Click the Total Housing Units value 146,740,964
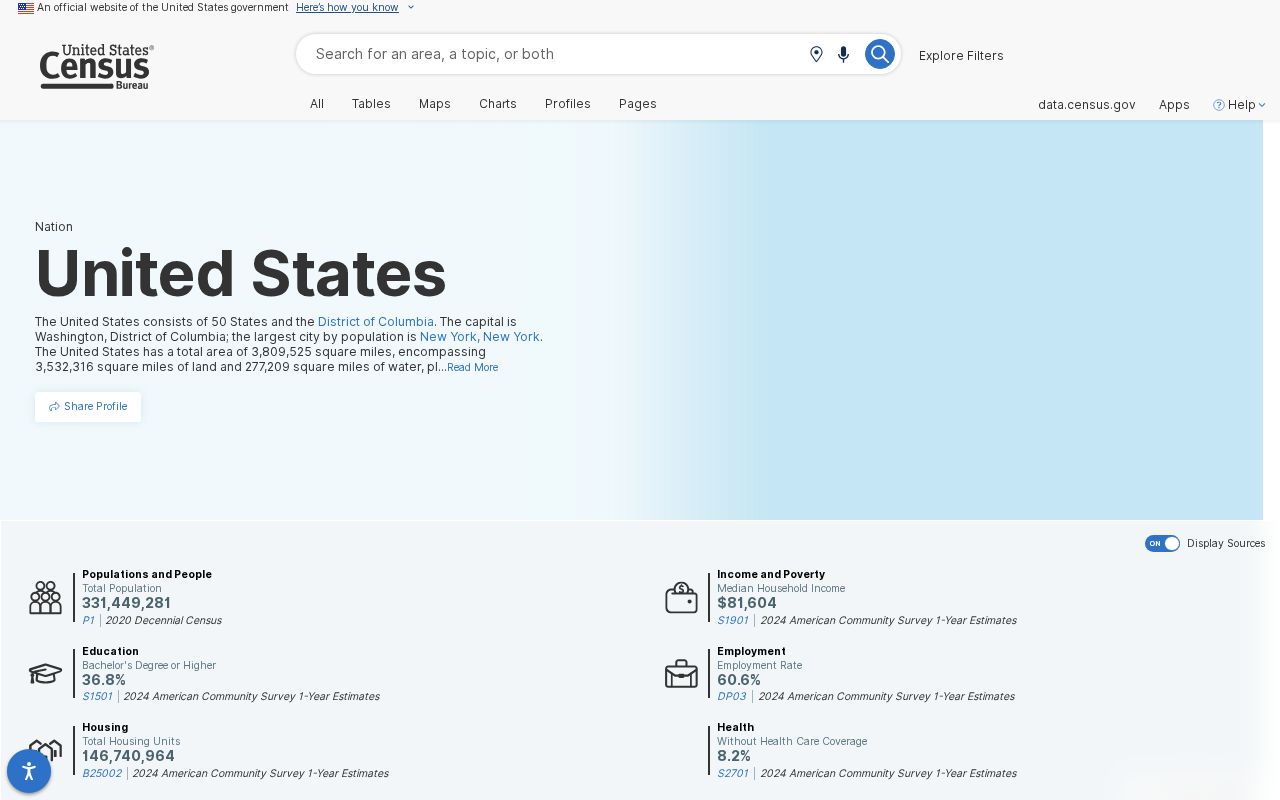Viewport: 1280px width, 800px height. coord(128,756)
